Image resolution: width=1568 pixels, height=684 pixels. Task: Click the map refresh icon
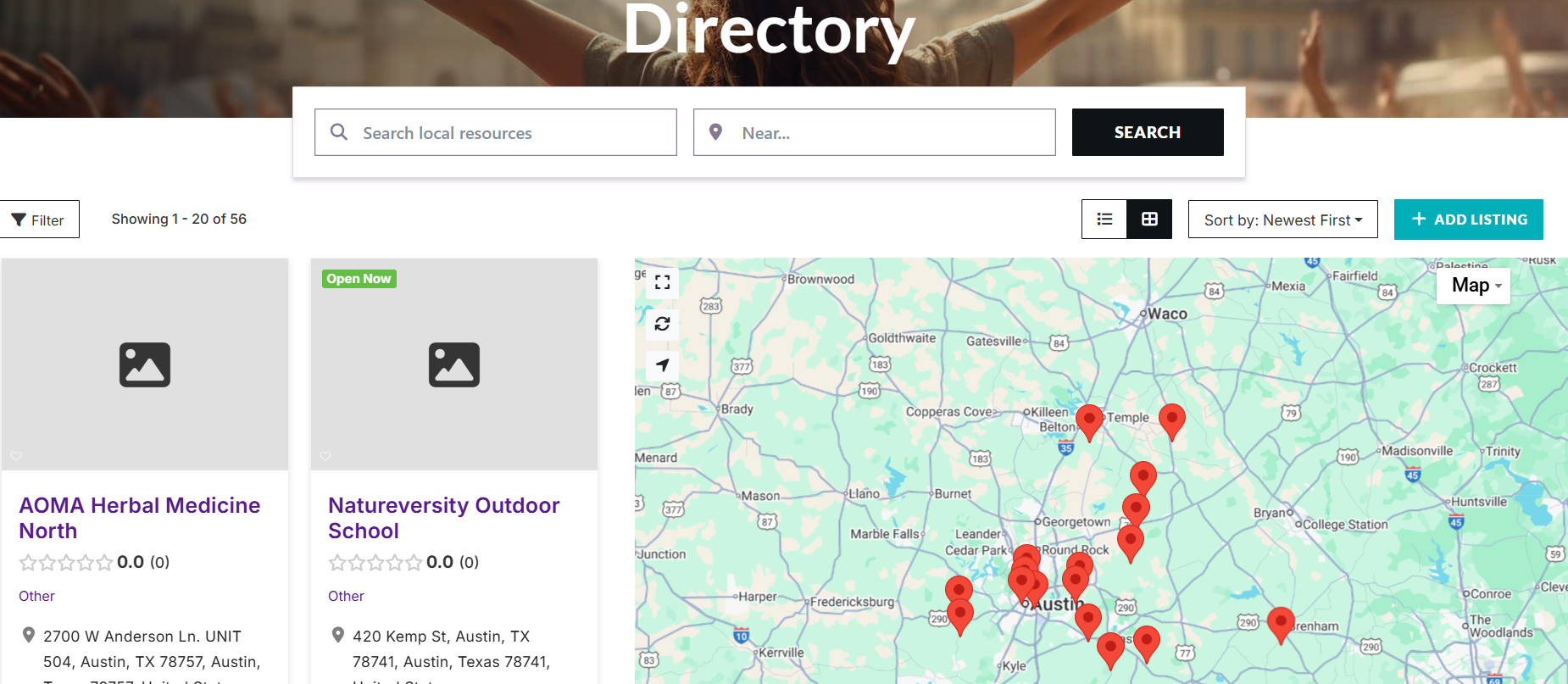[662, 324]
